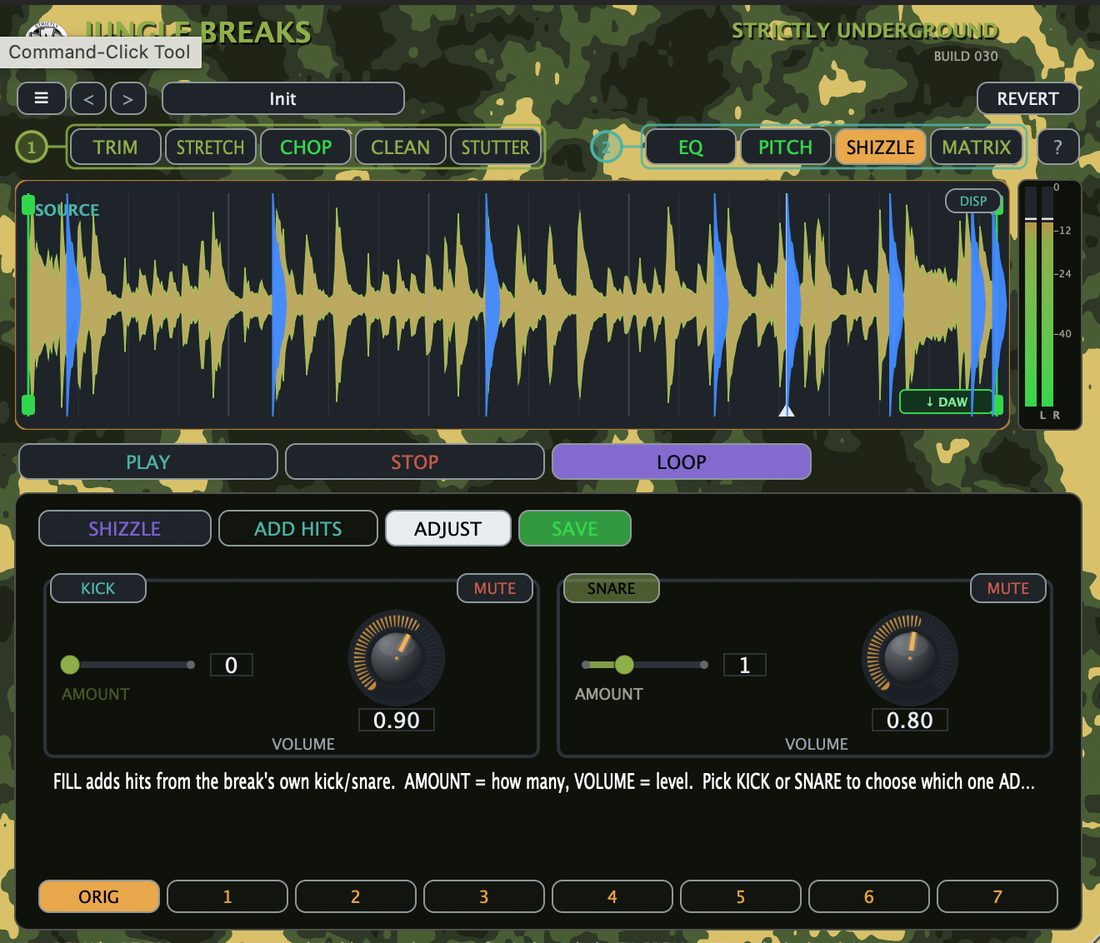Click the stage 2 circle indicator

(x=606, y=147)
